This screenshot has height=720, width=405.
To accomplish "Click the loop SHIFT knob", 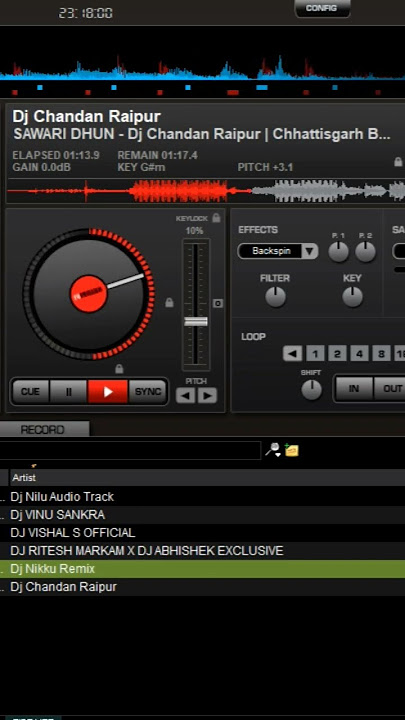I will pyautogui.click(x=311, y=389).
